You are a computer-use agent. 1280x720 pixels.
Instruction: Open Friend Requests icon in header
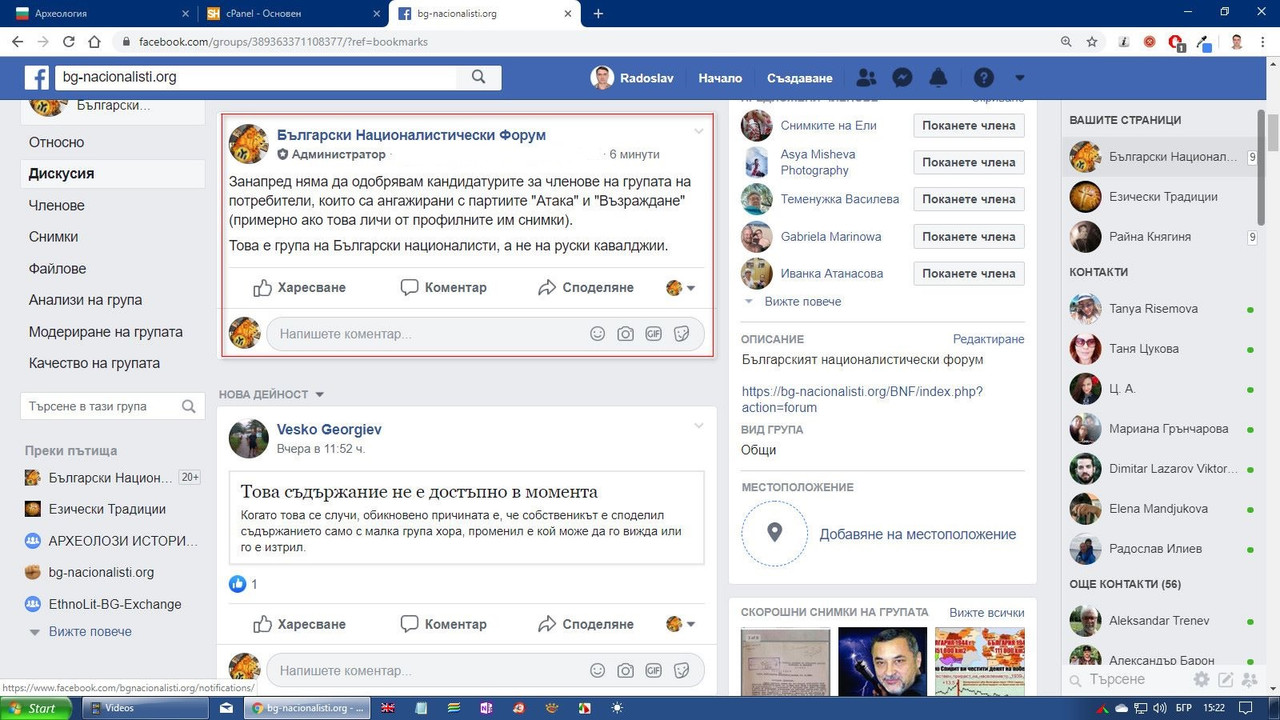click(x=866, y=78)
